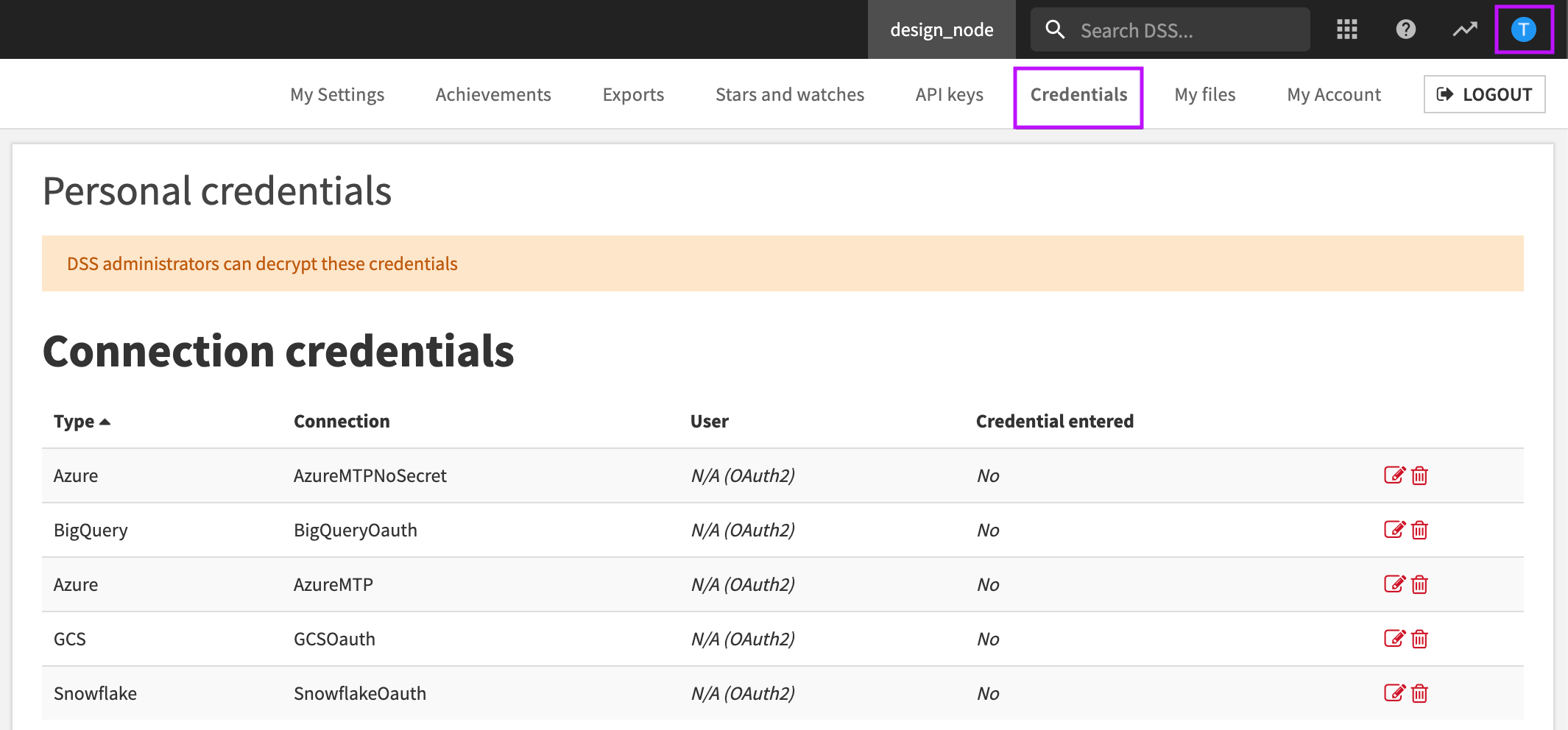Open the Help question mark icon

(1405, 29)
